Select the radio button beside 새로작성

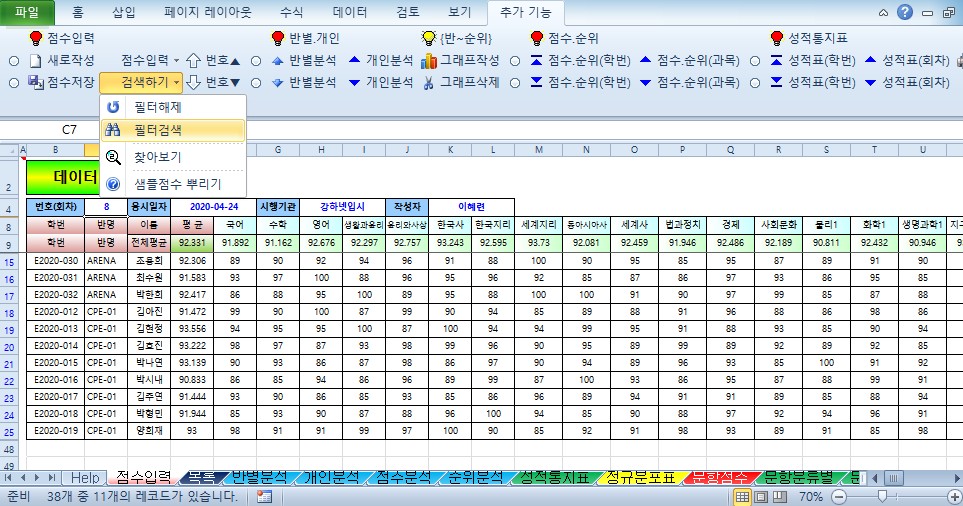click(x=14, y=61)
